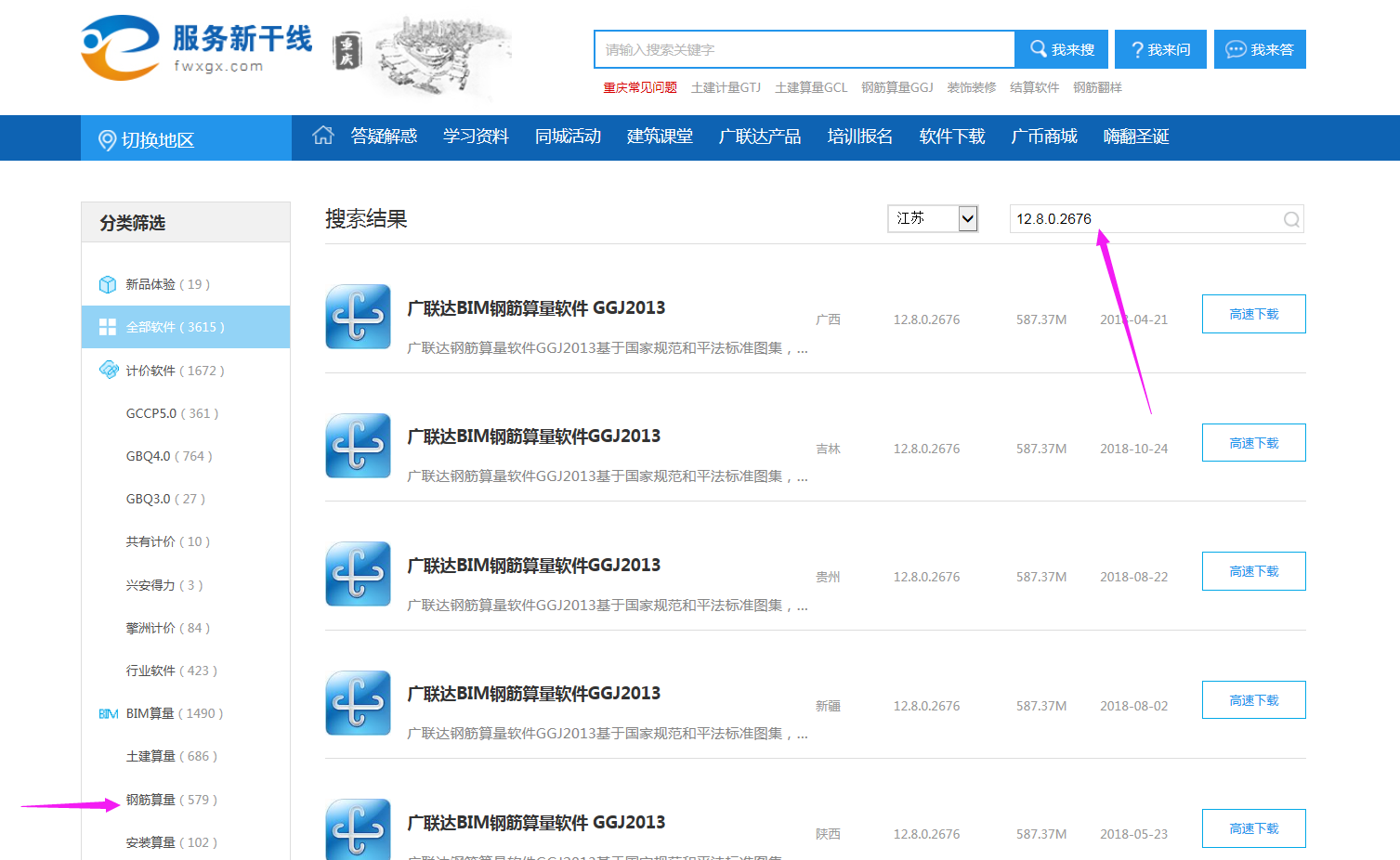Click the software icon for the 吉林 GGJ2013 entry
Viewport: 1400px width, 860px height.
[359, 446]
